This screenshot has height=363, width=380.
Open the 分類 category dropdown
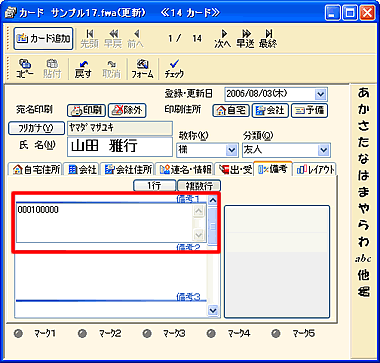[x=323, y=150]
